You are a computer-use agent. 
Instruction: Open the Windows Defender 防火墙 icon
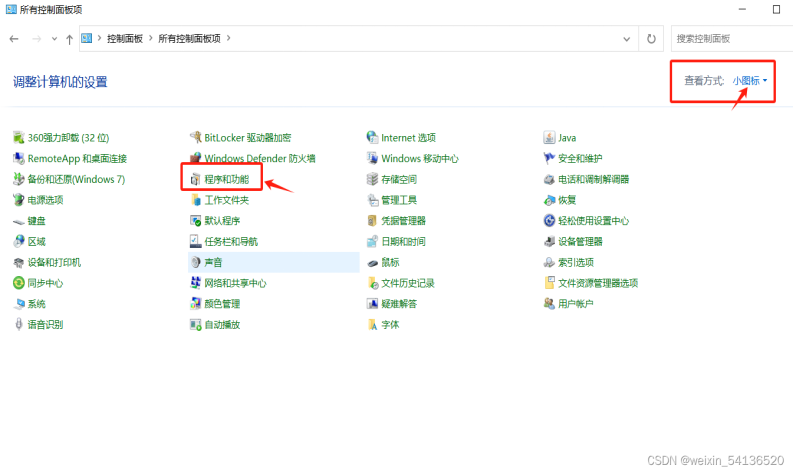coord(195,158)
